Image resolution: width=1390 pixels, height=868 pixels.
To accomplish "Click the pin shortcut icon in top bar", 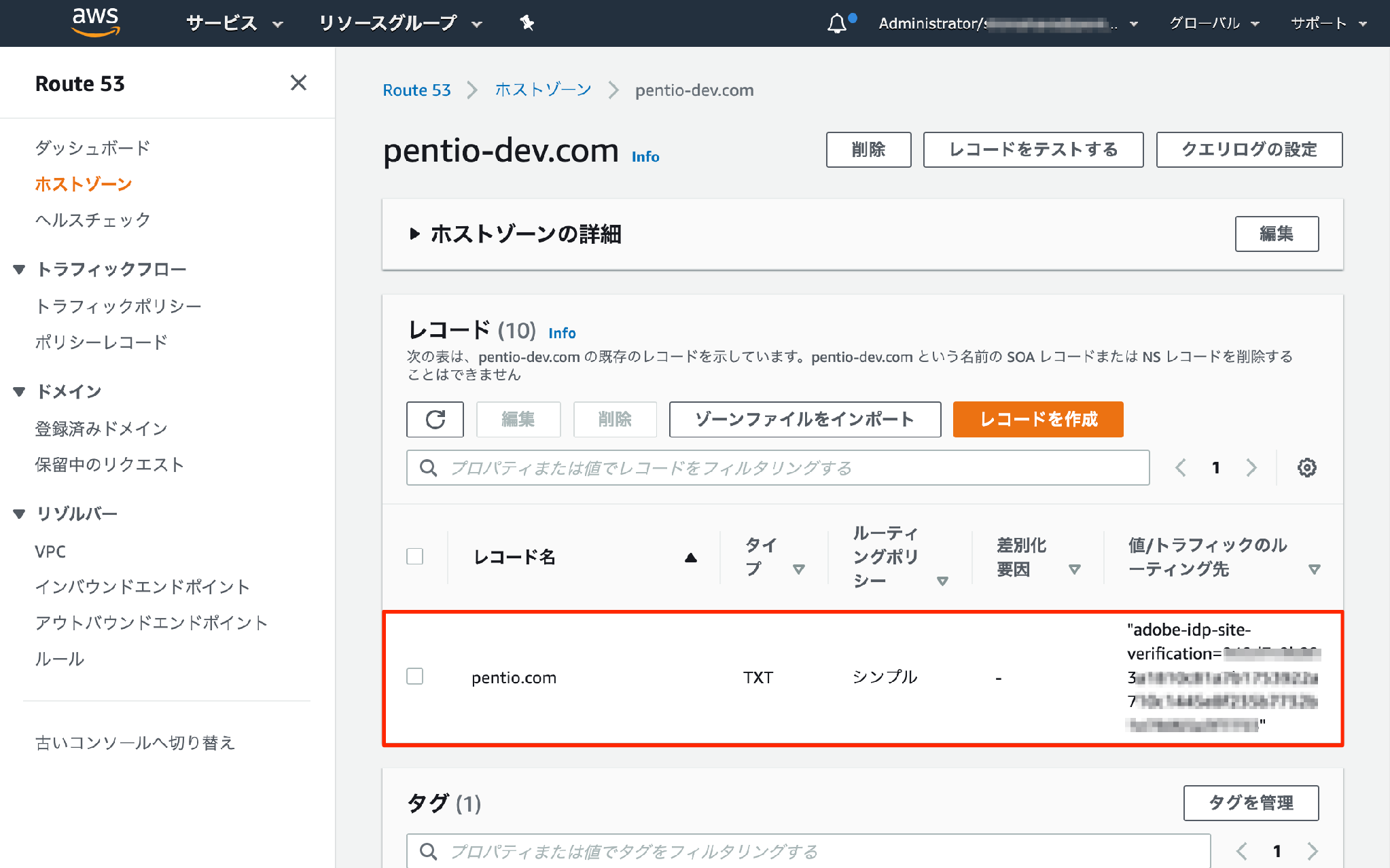I will click(527, 23).
